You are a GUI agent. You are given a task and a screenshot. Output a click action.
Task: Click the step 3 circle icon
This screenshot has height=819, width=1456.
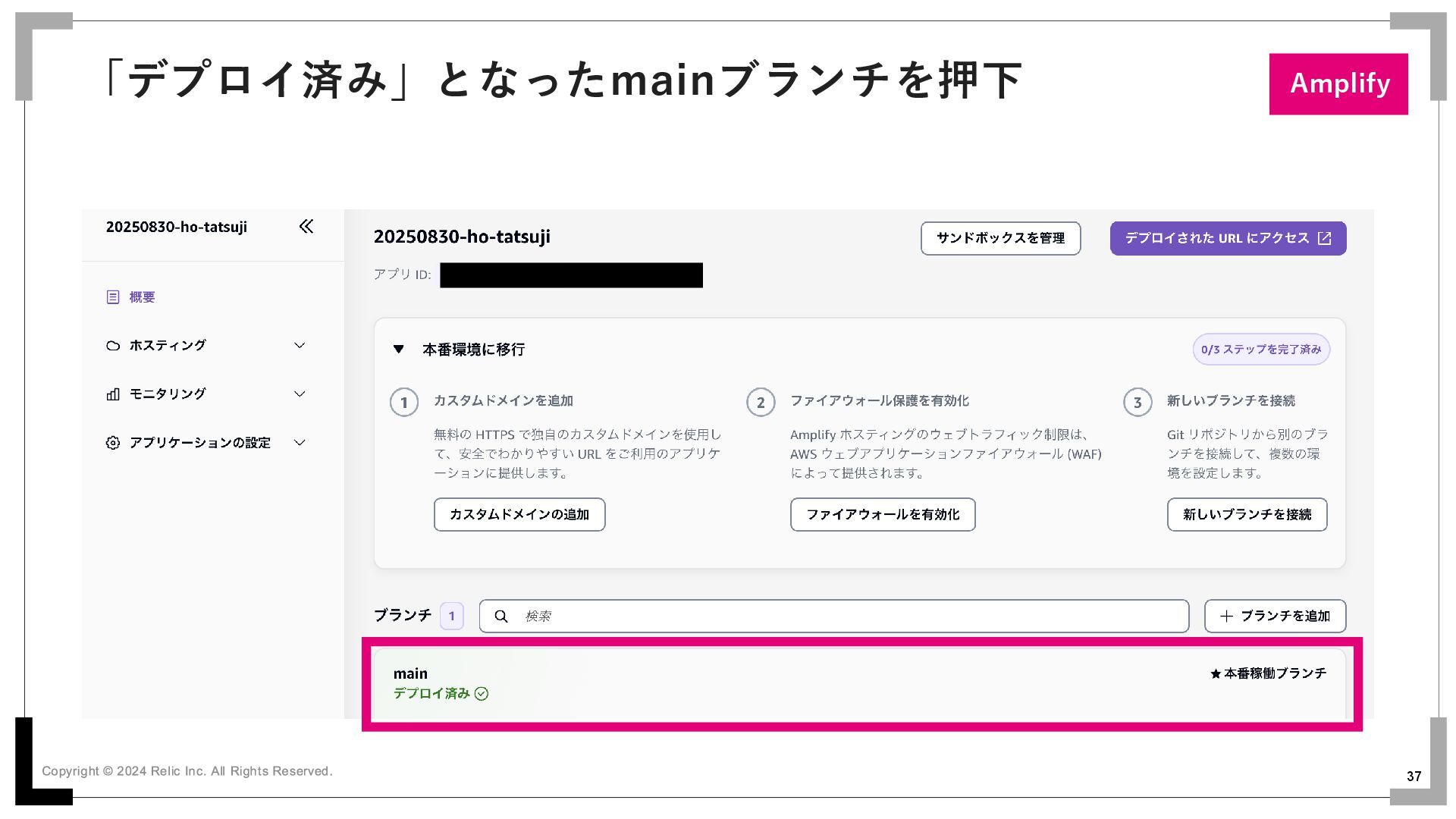pos(1137,403)
